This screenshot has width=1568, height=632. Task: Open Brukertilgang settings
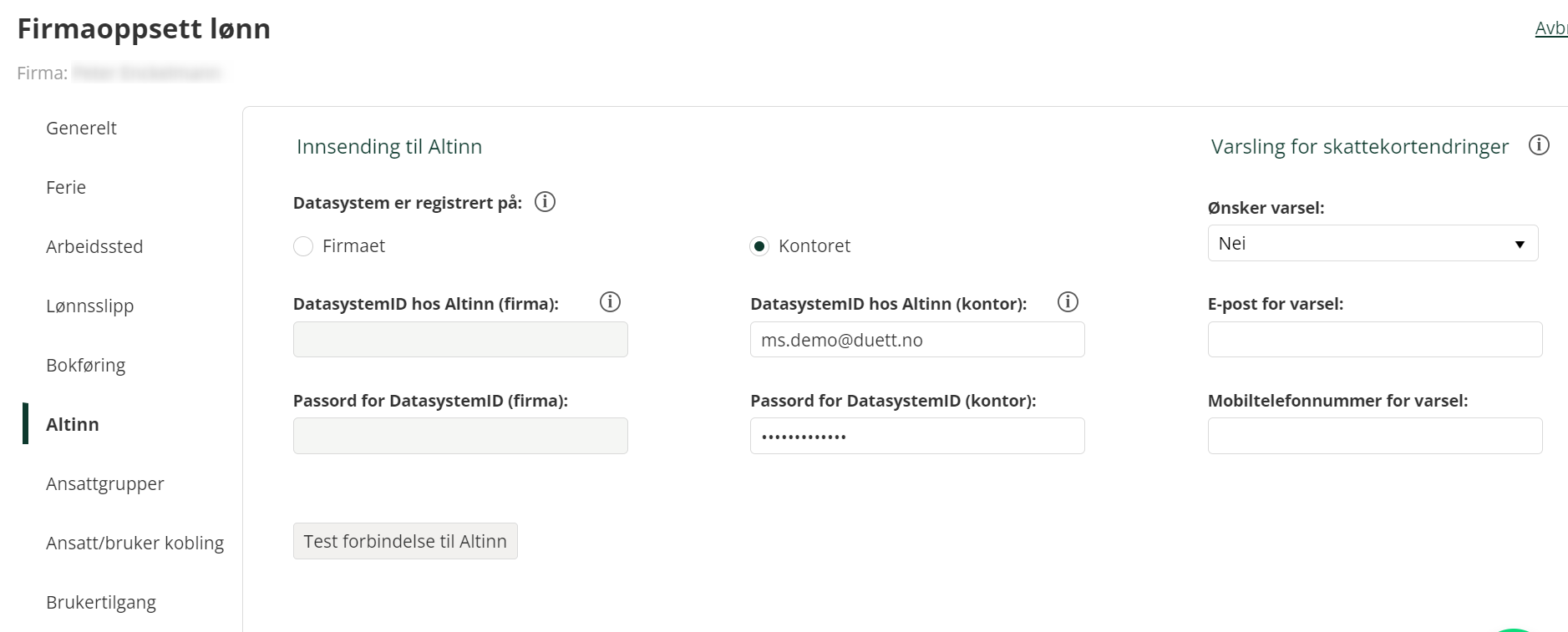101,602
